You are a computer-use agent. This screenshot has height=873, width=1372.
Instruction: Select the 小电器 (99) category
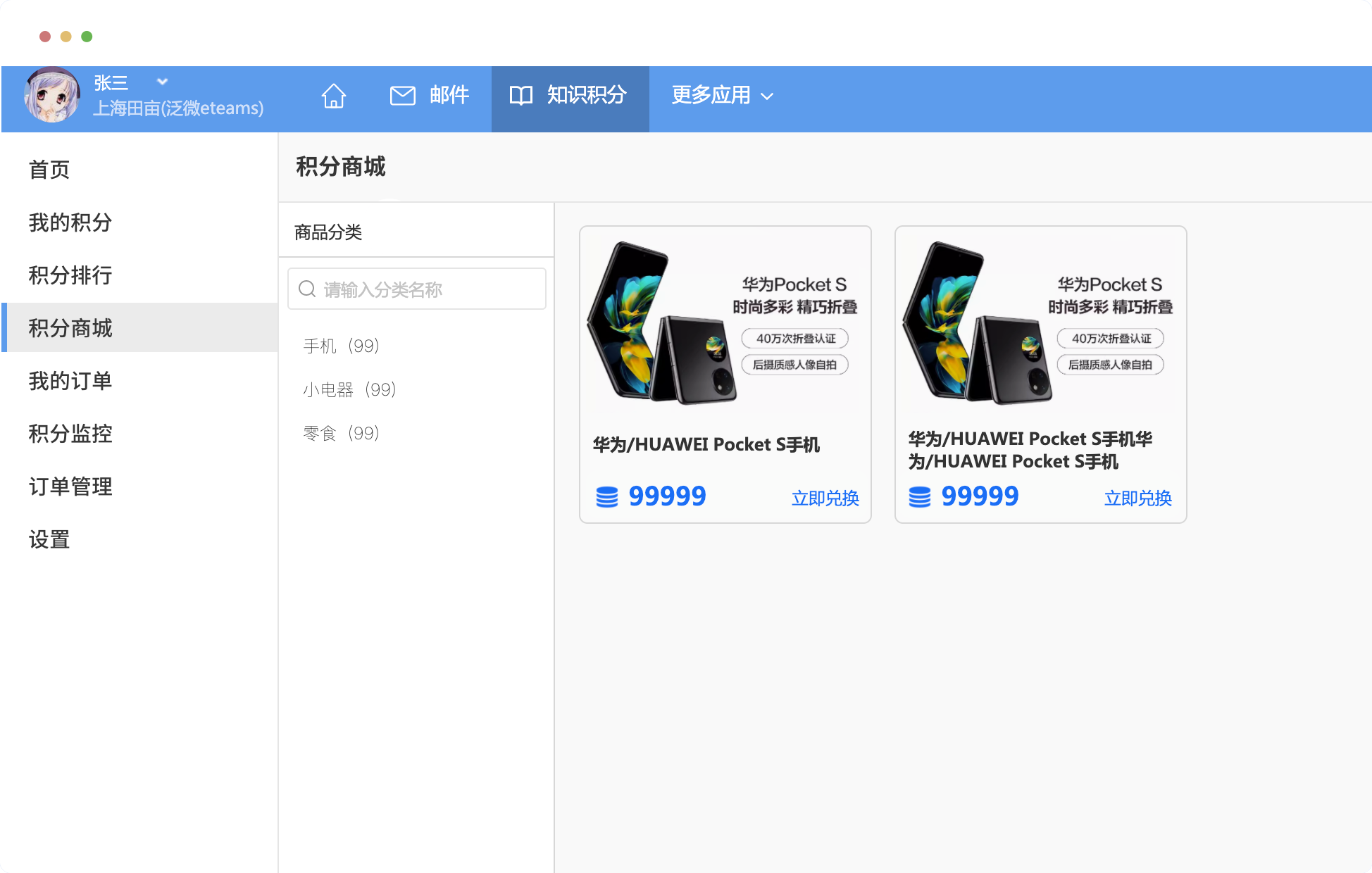click(350, 389)
